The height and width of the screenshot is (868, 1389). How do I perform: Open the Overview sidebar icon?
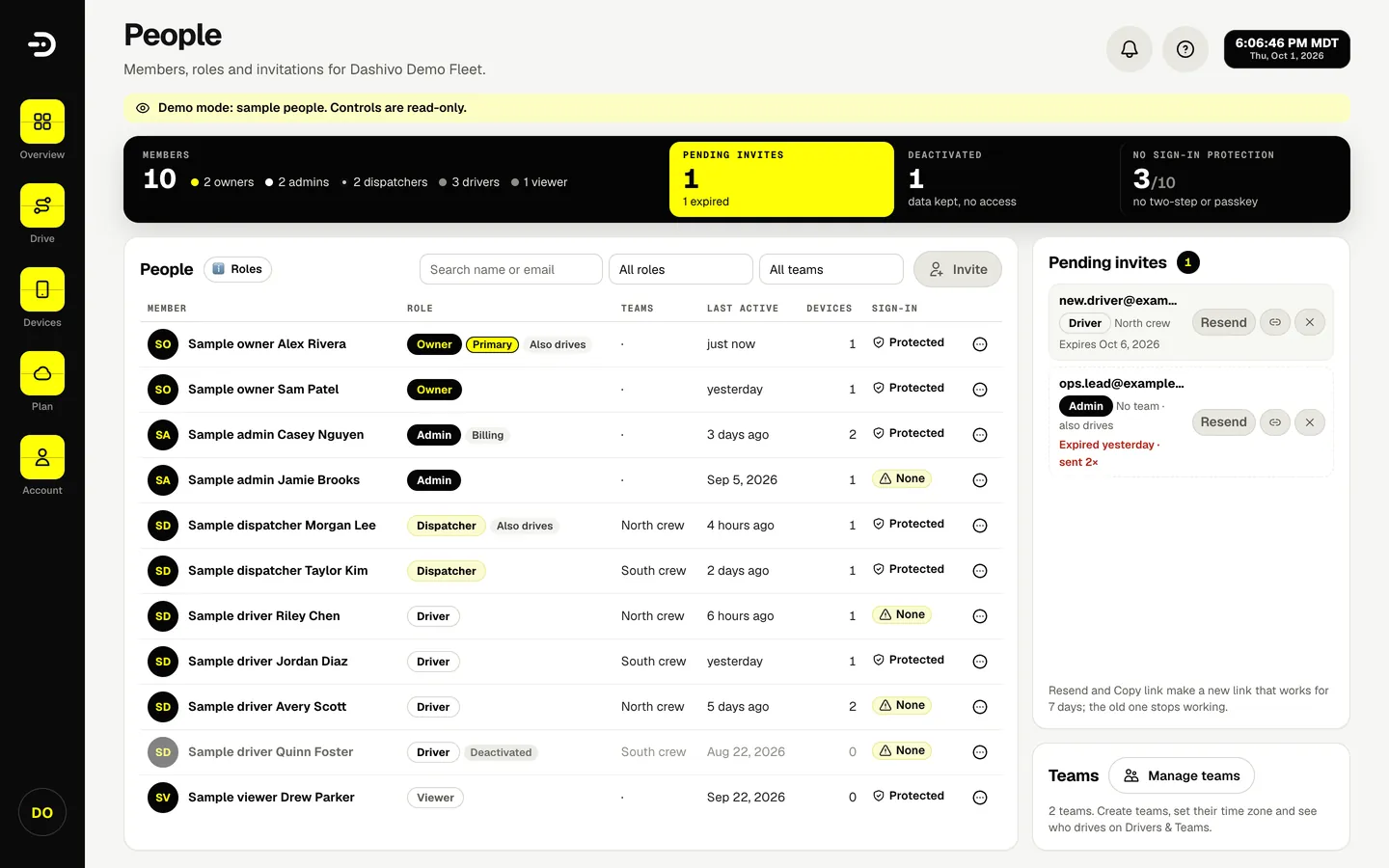42,122
